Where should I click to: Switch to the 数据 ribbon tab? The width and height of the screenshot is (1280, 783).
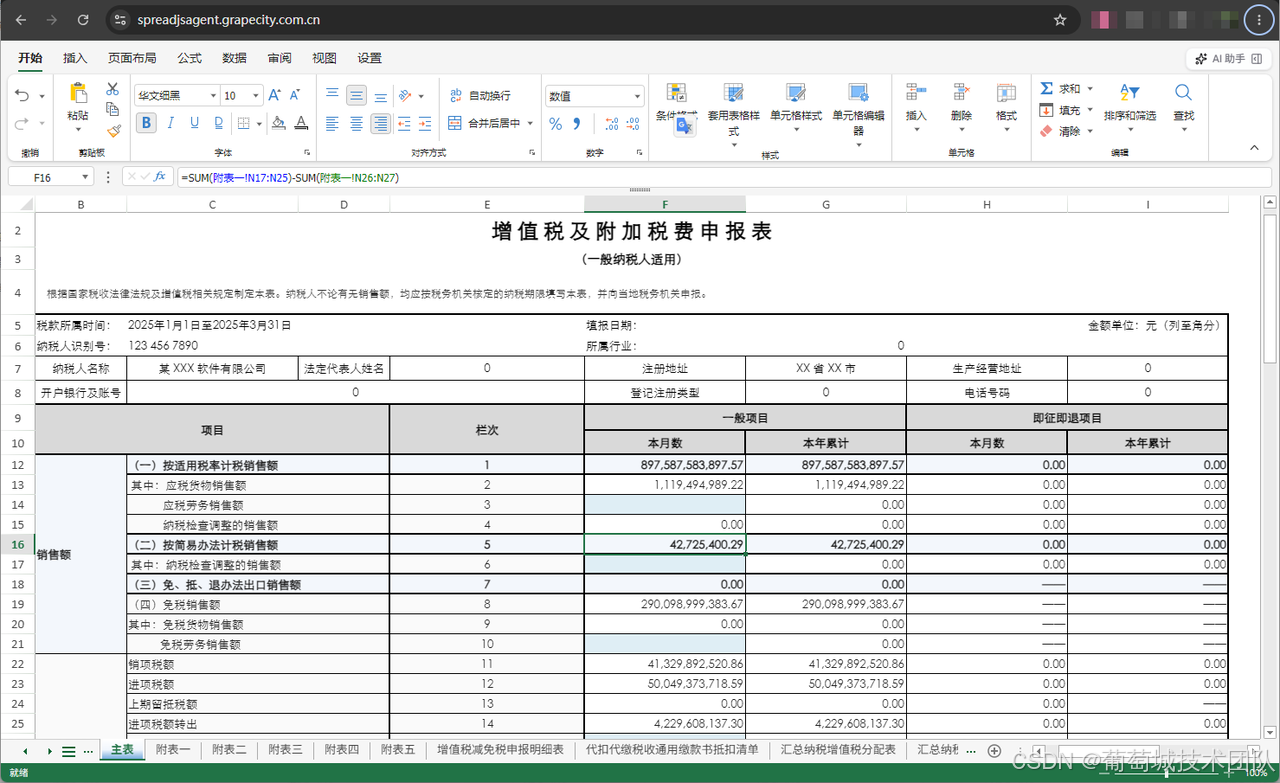[234, 58]
